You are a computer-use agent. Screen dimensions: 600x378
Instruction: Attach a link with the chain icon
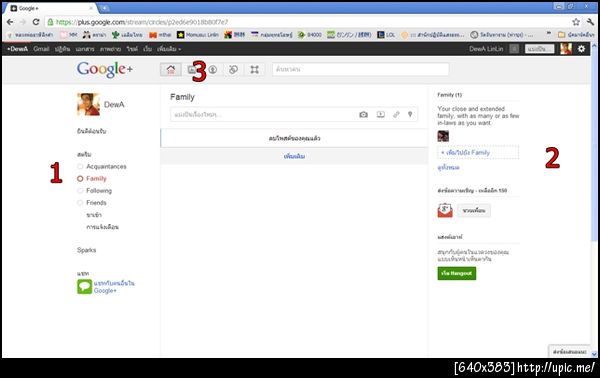coord(396,114)
